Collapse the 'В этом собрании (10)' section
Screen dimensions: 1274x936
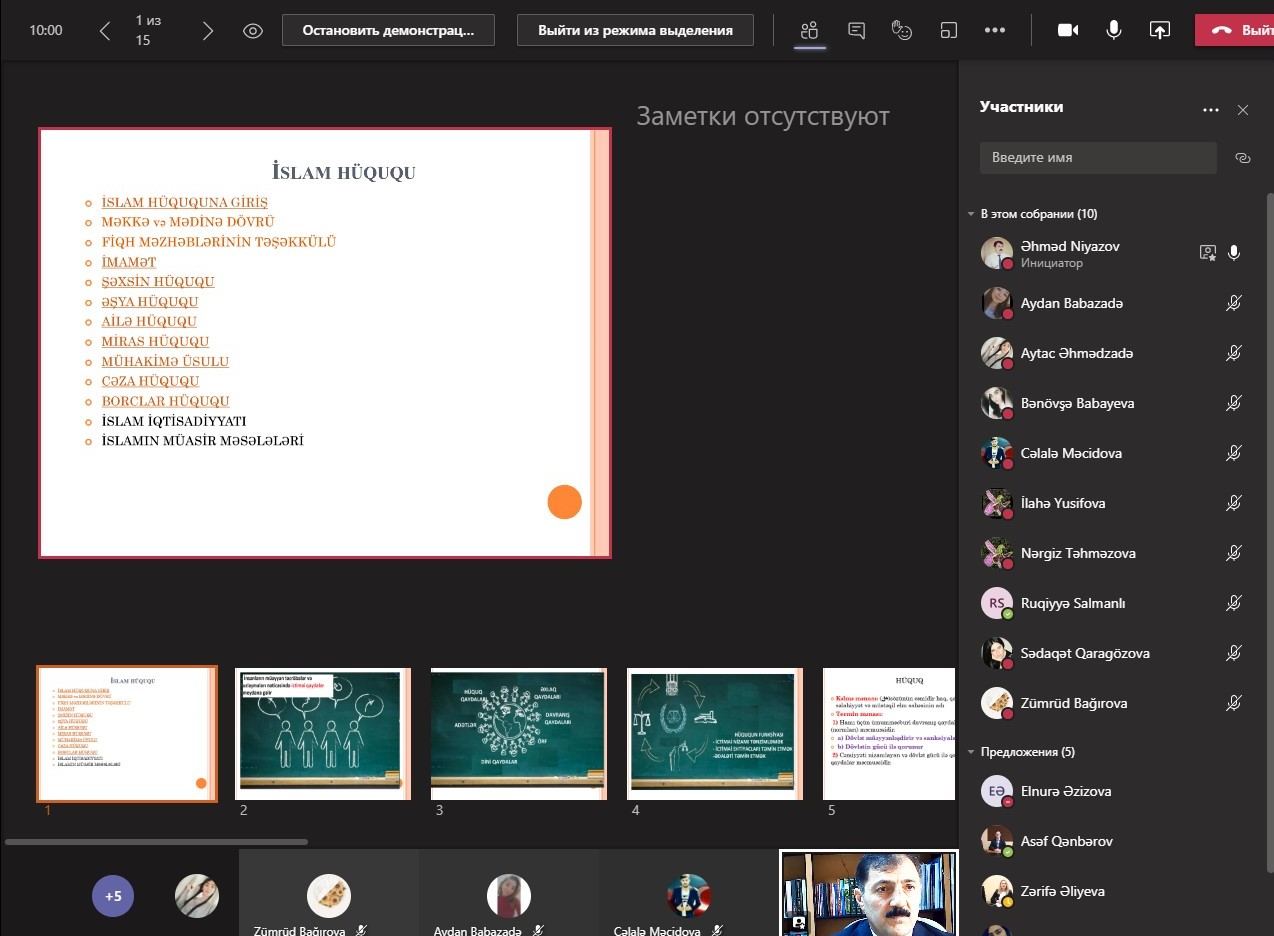pos(970,214)
